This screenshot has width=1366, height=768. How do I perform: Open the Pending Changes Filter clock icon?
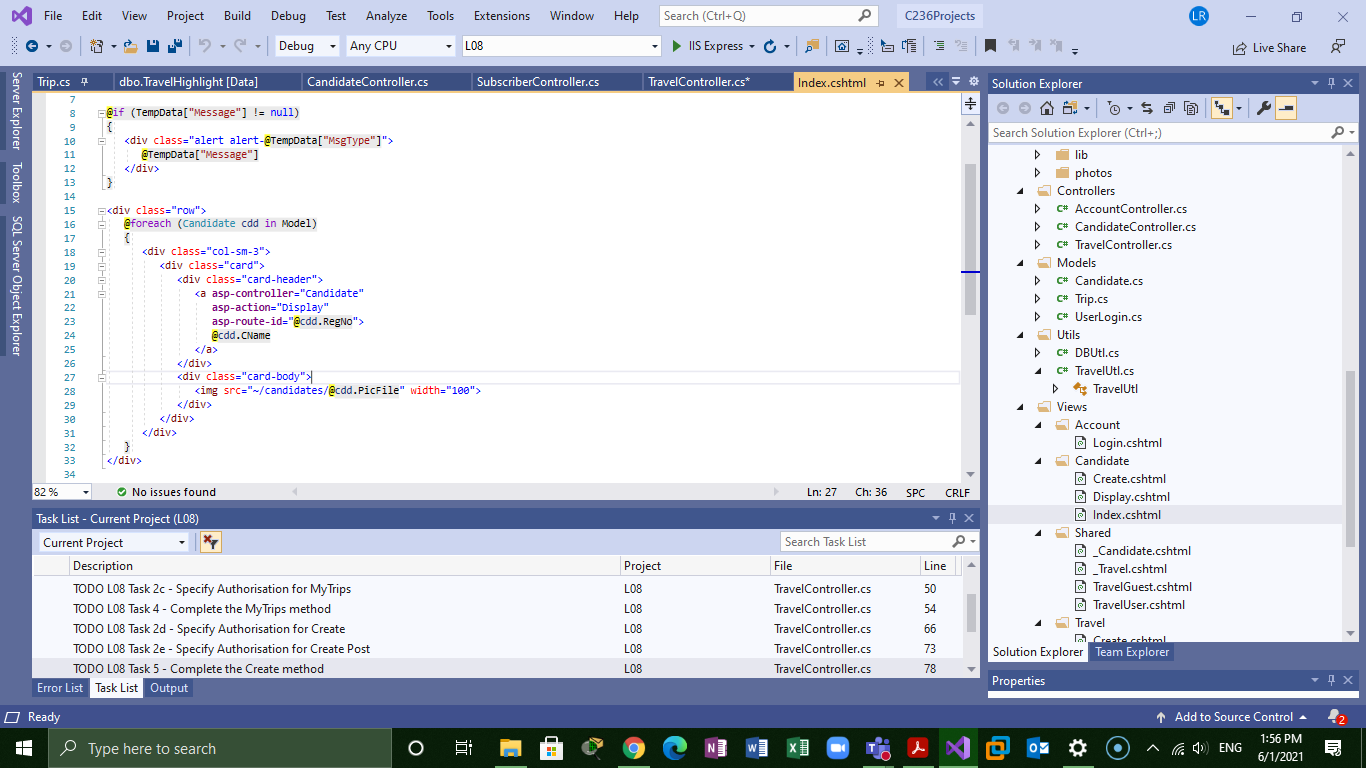[1115, 108]
